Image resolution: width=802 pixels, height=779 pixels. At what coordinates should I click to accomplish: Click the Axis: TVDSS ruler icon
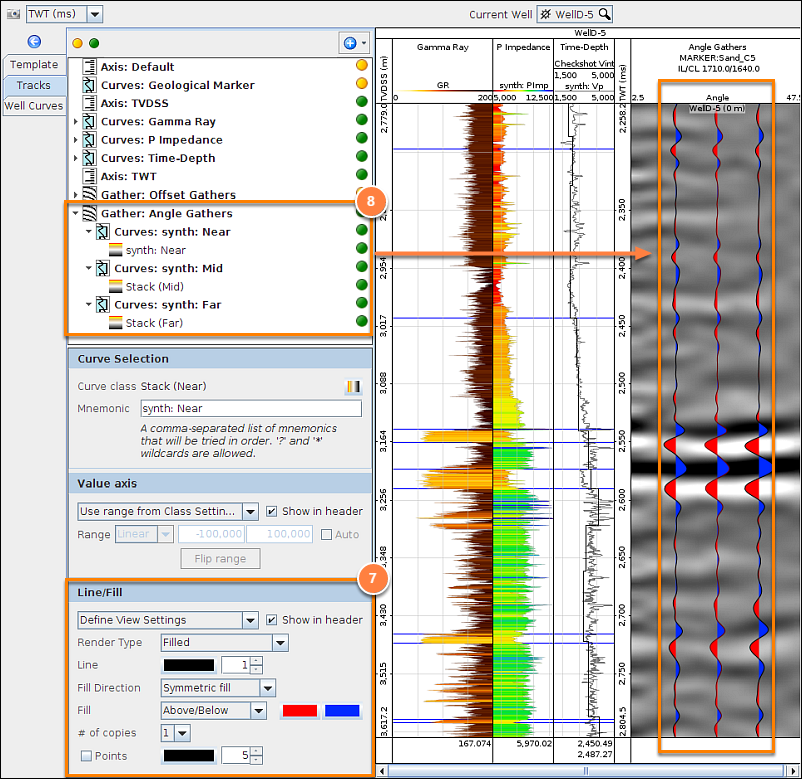click(x=88, y=104)
